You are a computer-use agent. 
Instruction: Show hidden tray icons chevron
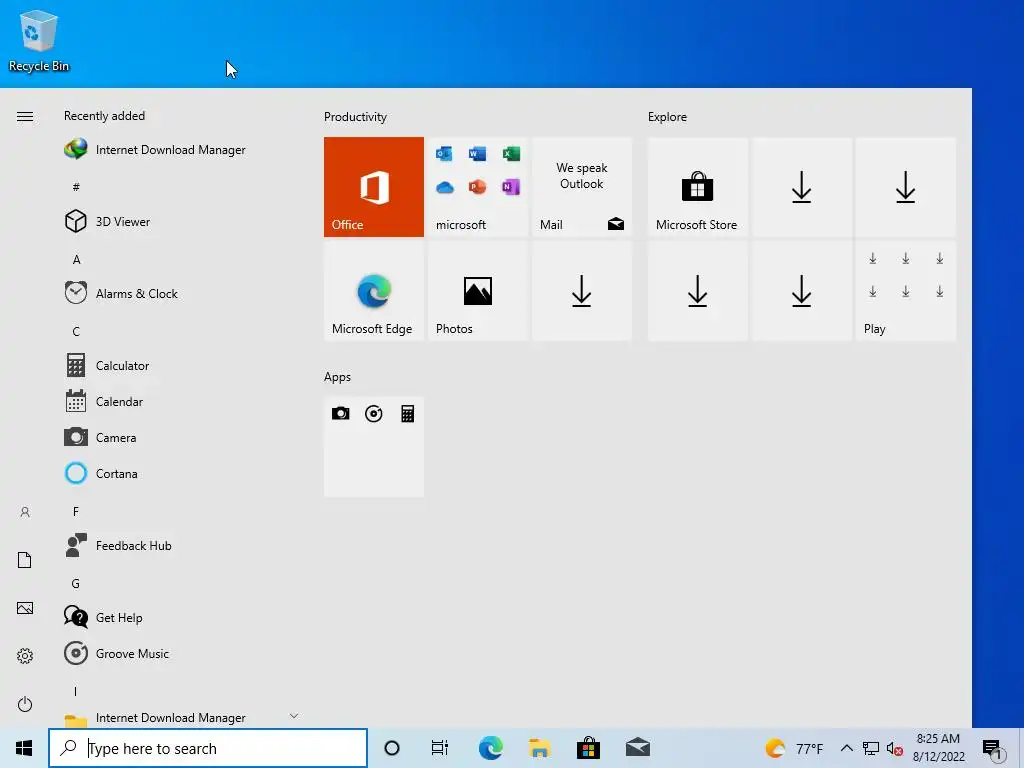tap(846, 748)
